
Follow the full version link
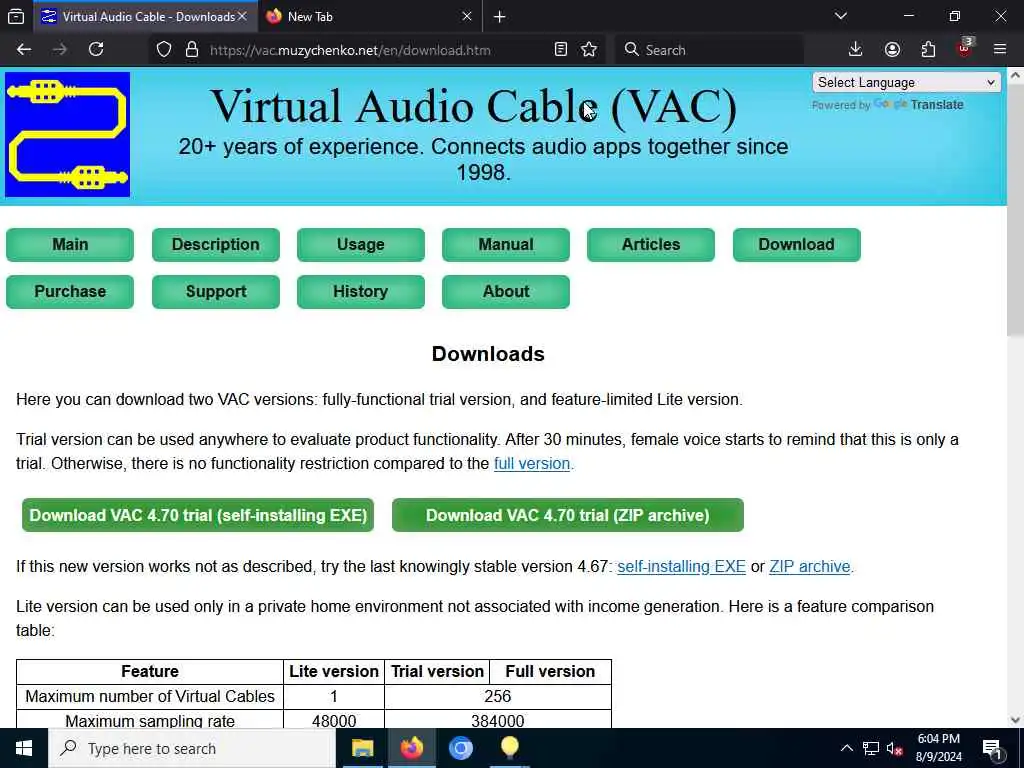(x=532, y=464)
